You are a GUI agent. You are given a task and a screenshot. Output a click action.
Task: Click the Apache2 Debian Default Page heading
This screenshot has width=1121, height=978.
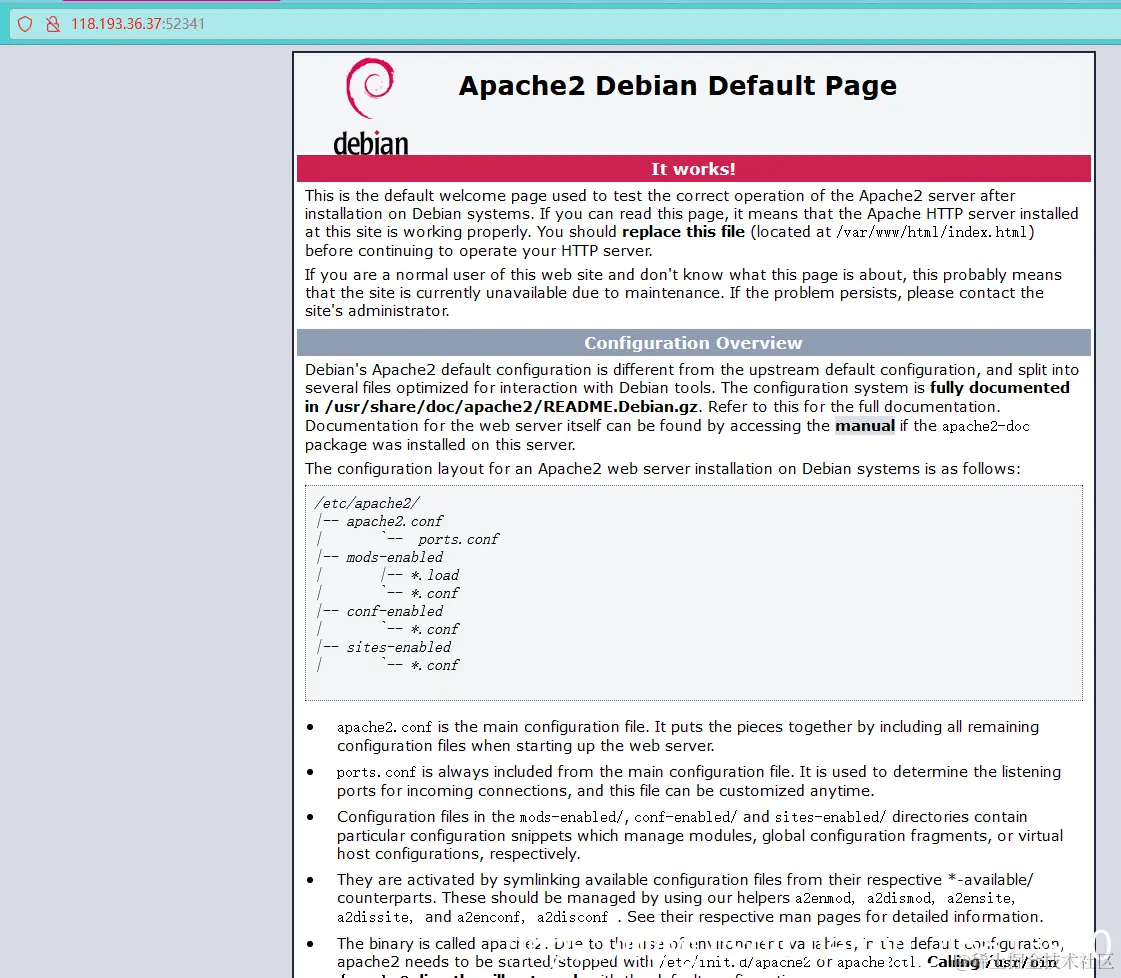point(677,86)
